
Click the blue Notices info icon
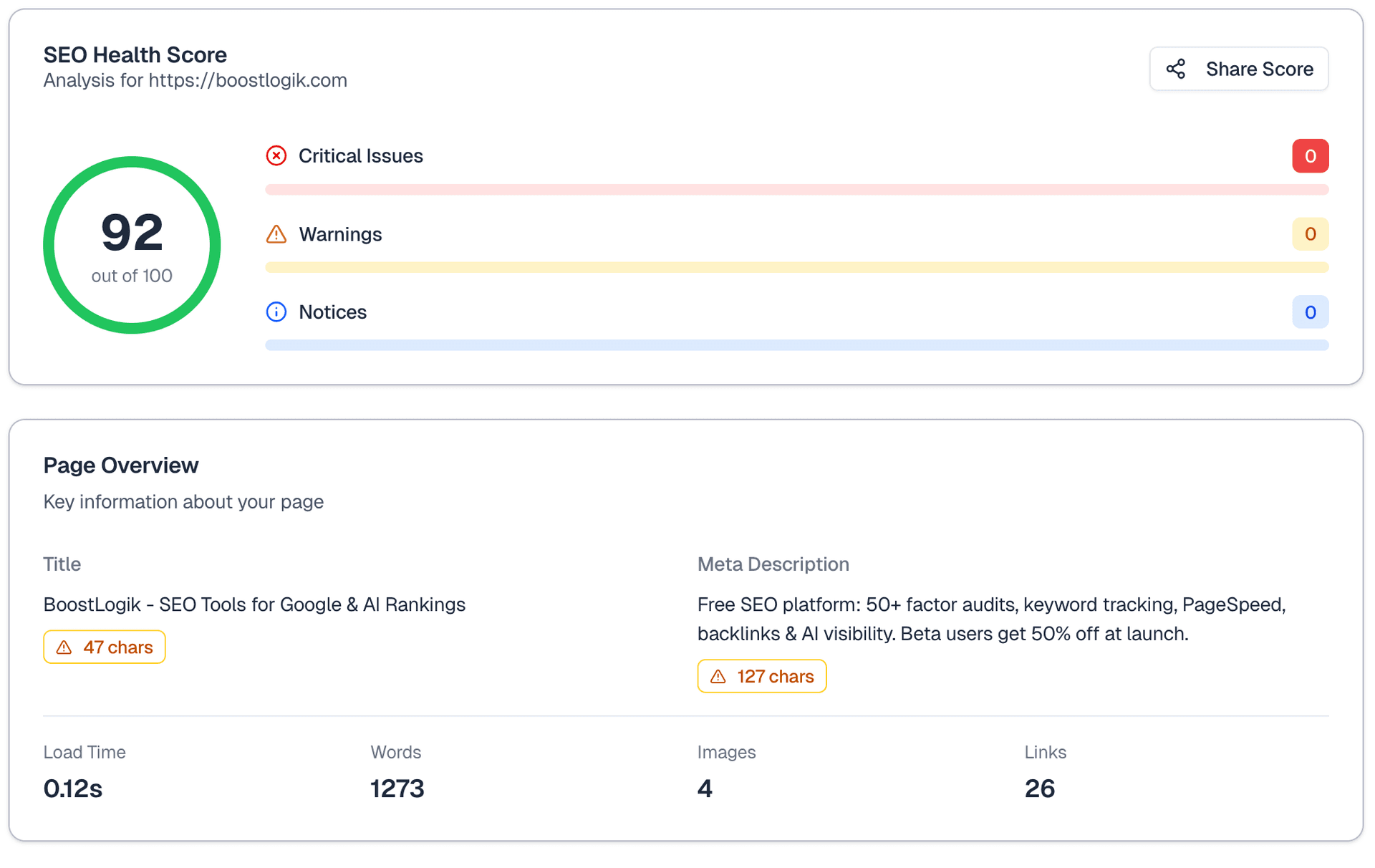click(x=276, y=312)
